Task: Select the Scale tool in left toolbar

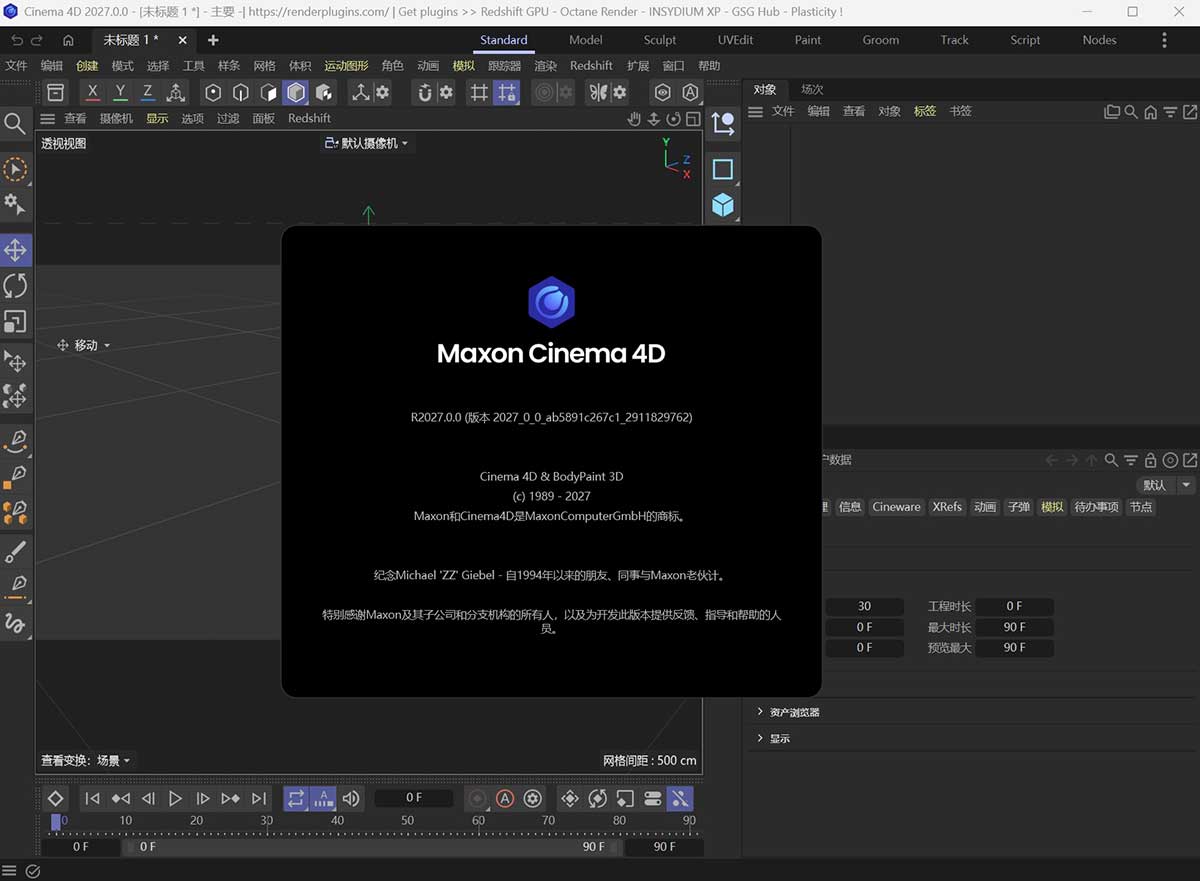Action: point(15,322)
